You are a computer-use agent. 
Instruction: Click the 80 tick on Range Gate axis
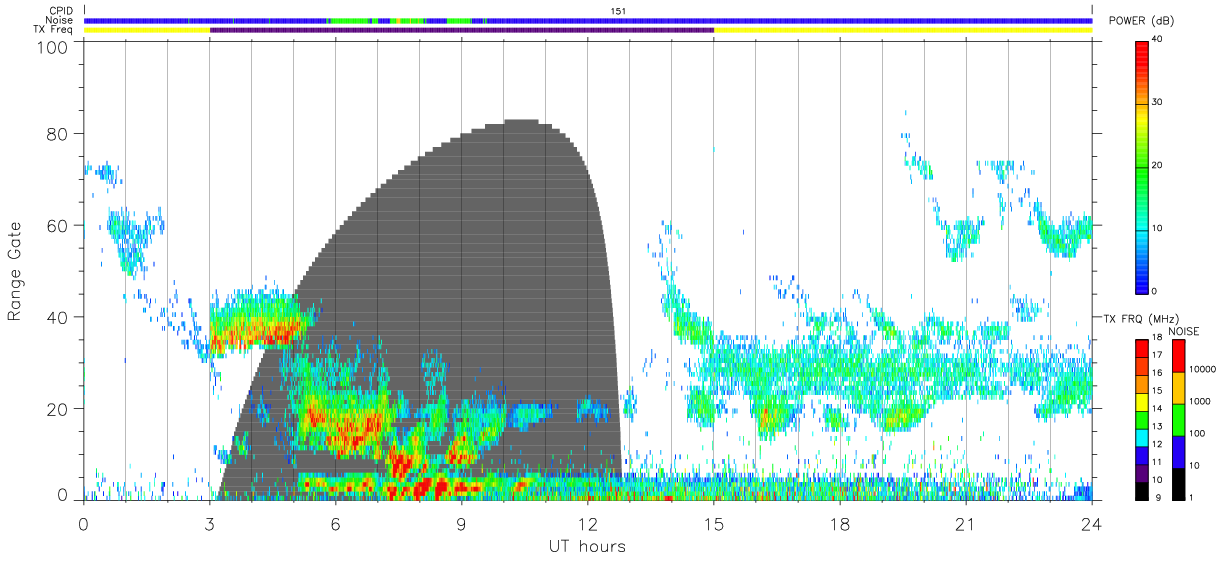pyautogui.click(x=59, y=134)
